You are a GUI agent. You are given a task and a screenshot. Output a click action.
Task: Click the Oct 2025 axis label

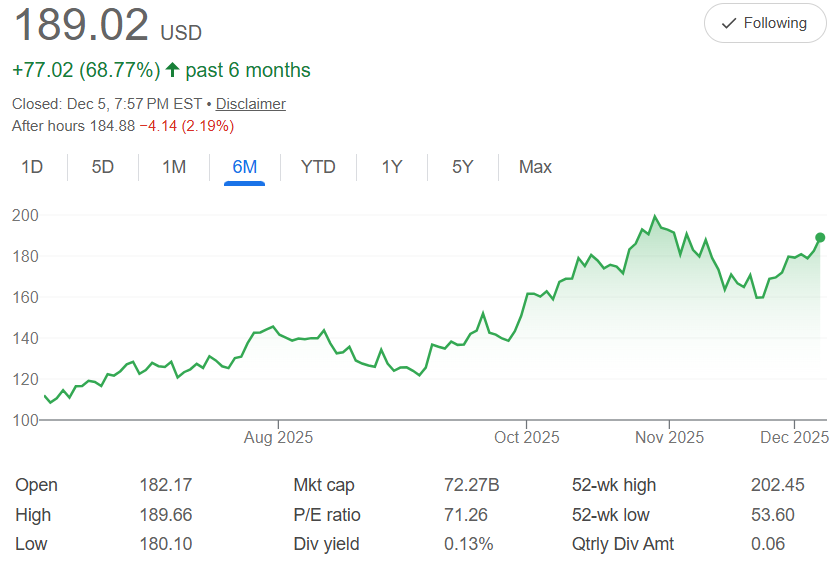[x=527, y=437]
